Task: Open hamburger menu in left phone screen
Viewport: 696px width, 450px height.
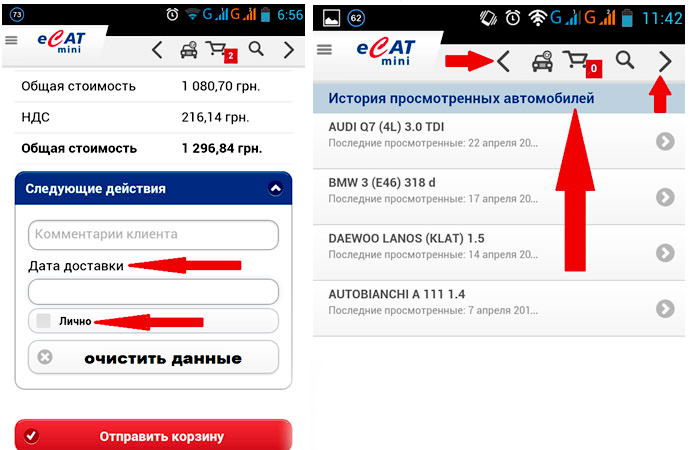Action: click(12, 40)
